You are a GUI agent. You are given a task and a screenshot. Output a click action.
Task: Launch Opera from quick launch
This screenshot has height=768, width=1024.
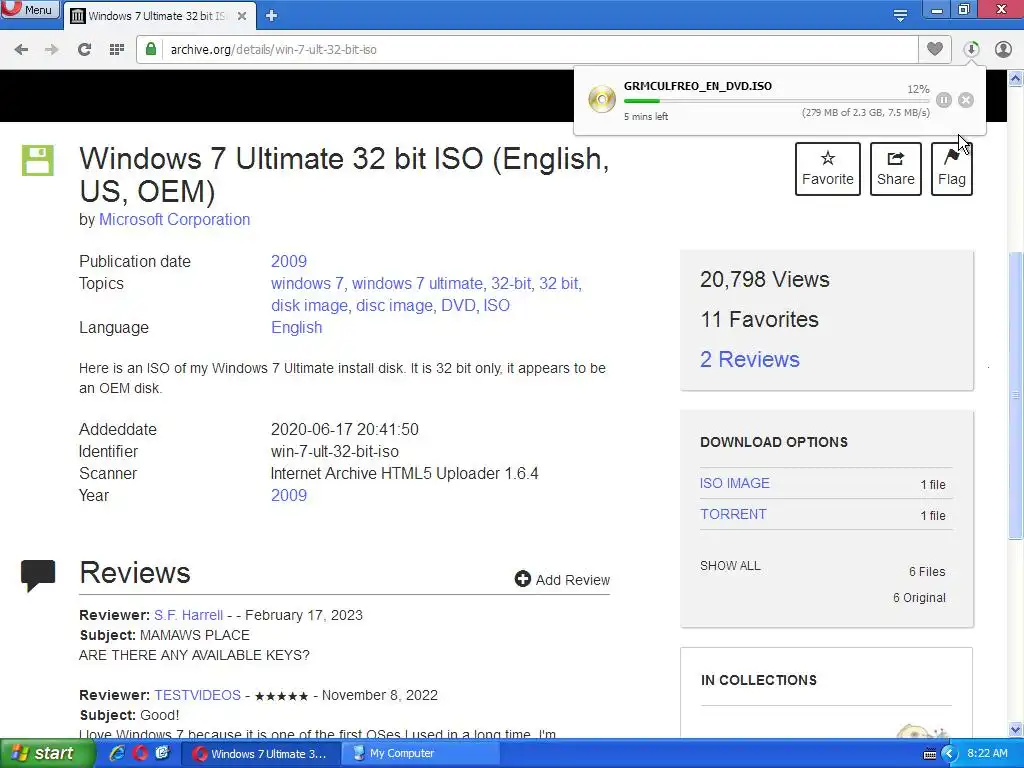coord(140,753)
